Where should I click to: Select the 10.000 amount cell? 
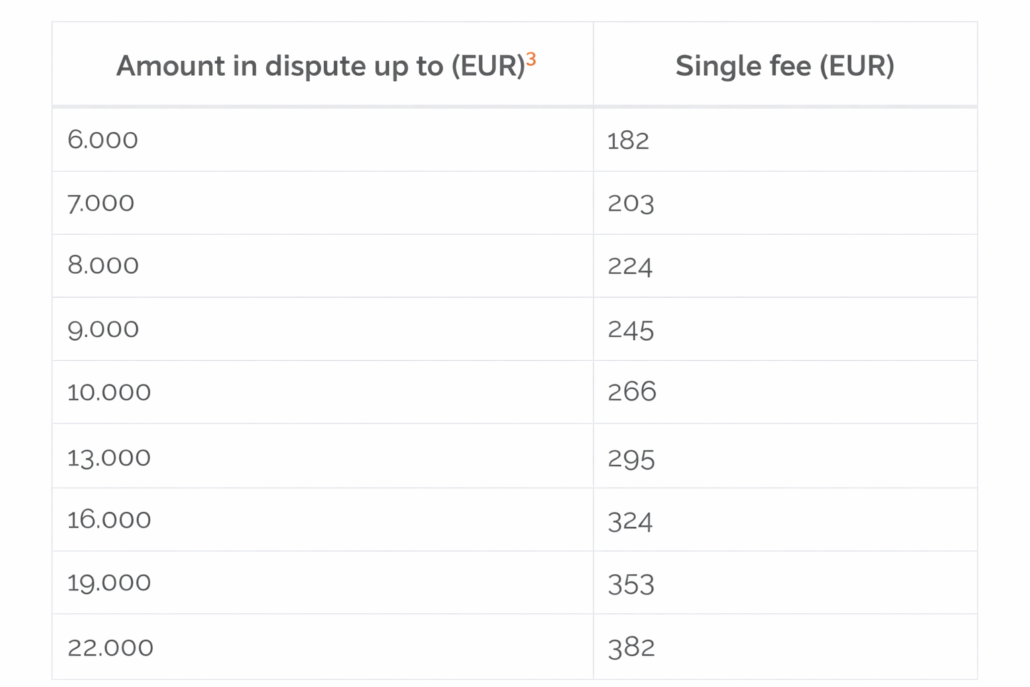click(109, 392)
